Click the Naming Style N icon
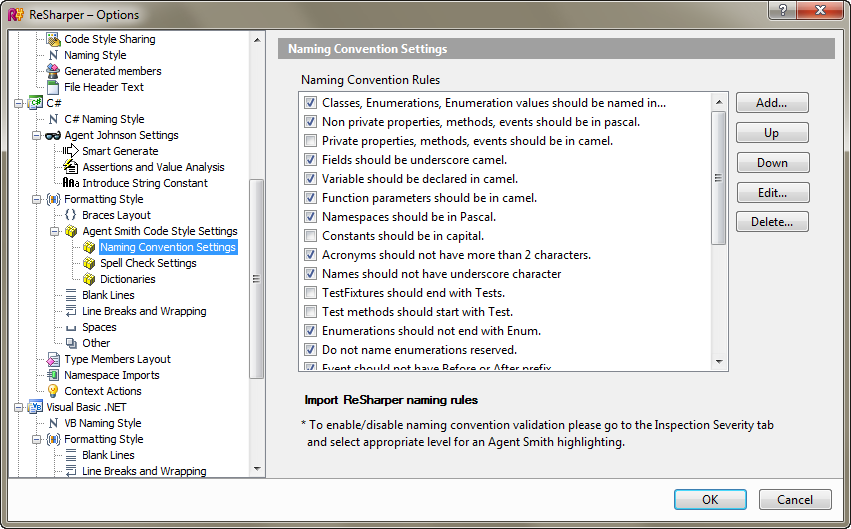The height and width of the screenshot is (529, 851). click(x=53, y=55)
